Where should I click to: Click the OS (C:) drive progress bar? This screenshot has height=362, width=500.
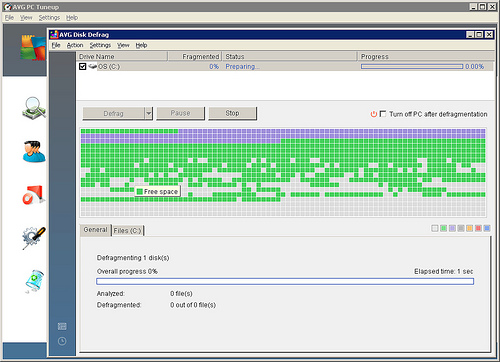tap(412, 67)
